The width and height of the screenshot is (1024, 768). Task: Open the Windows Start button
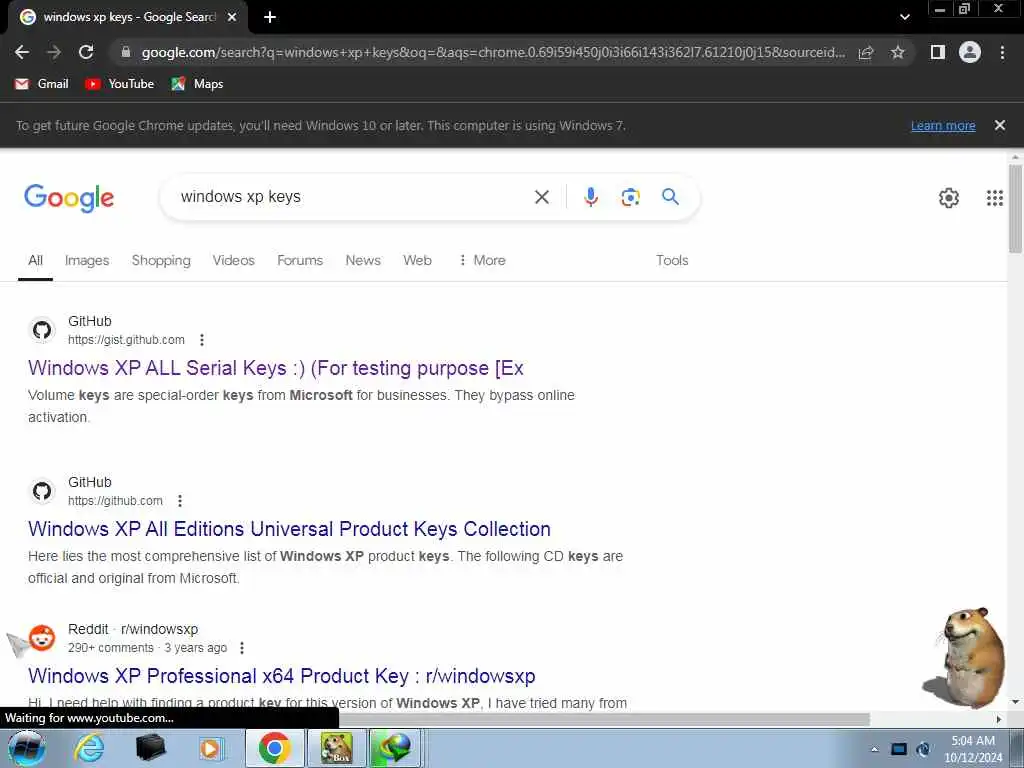(x=27, y=748)
